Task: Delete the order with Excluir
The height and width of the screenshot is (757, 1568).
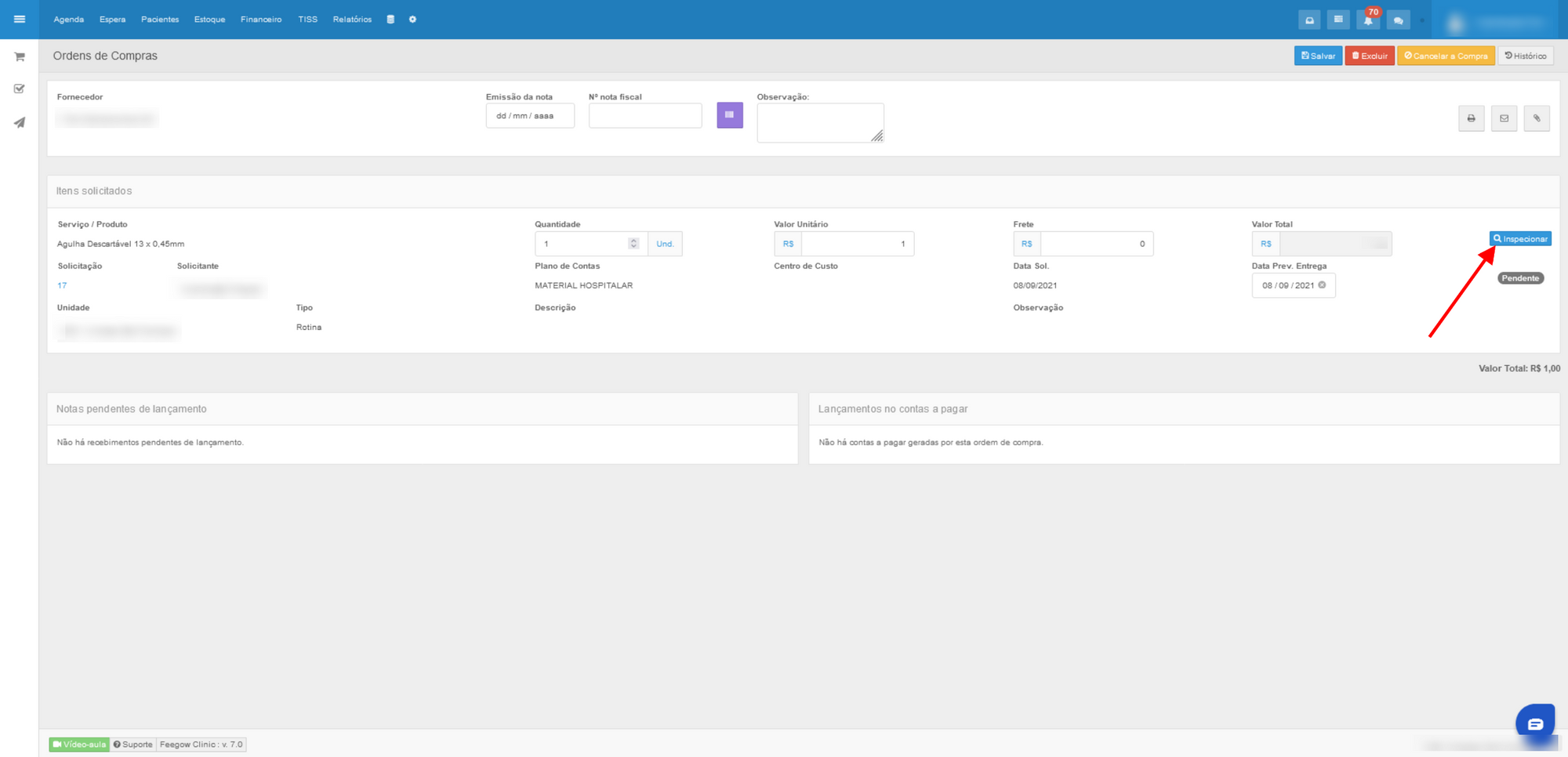Action: [x=1370, y=56]
